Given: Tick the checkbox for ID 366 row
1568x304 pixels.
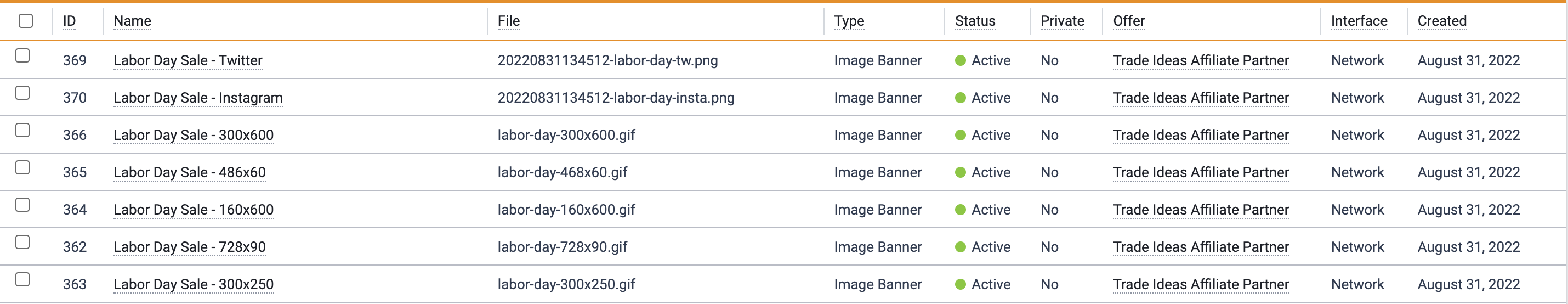Looking at the screenshot, I should (x=22, y=130).
